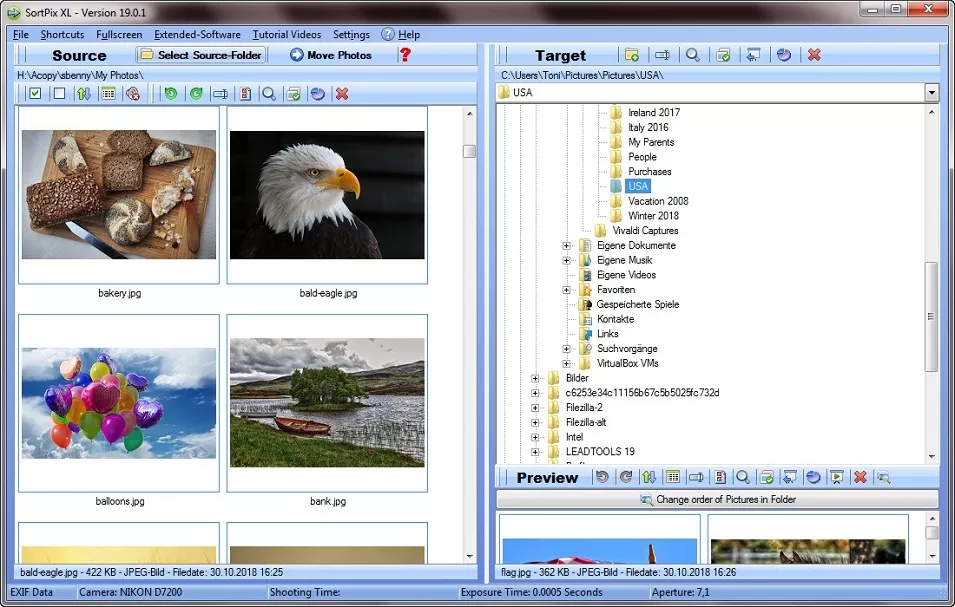Screen dimensions: 955x607
Task: Click the magnifier icon in Preview toolbar
Action: [743, 477]
